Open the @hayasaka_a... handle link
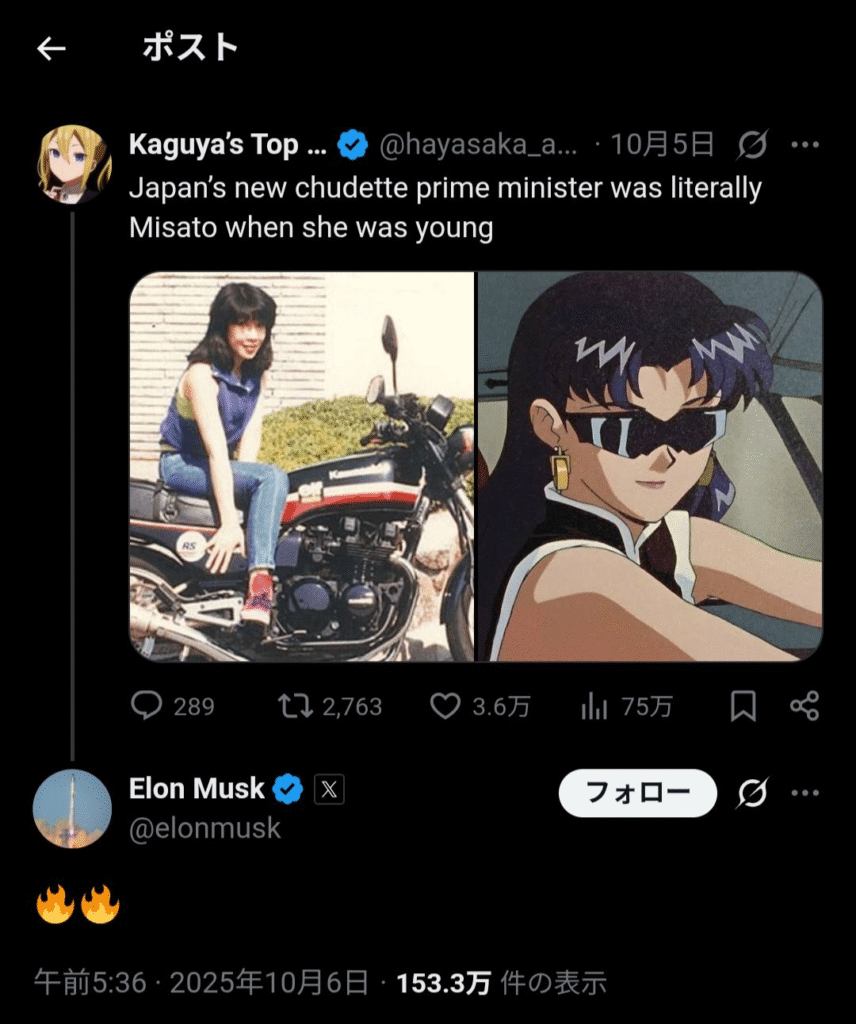This screenshot has width=856, height=1024. click(478, 146)
